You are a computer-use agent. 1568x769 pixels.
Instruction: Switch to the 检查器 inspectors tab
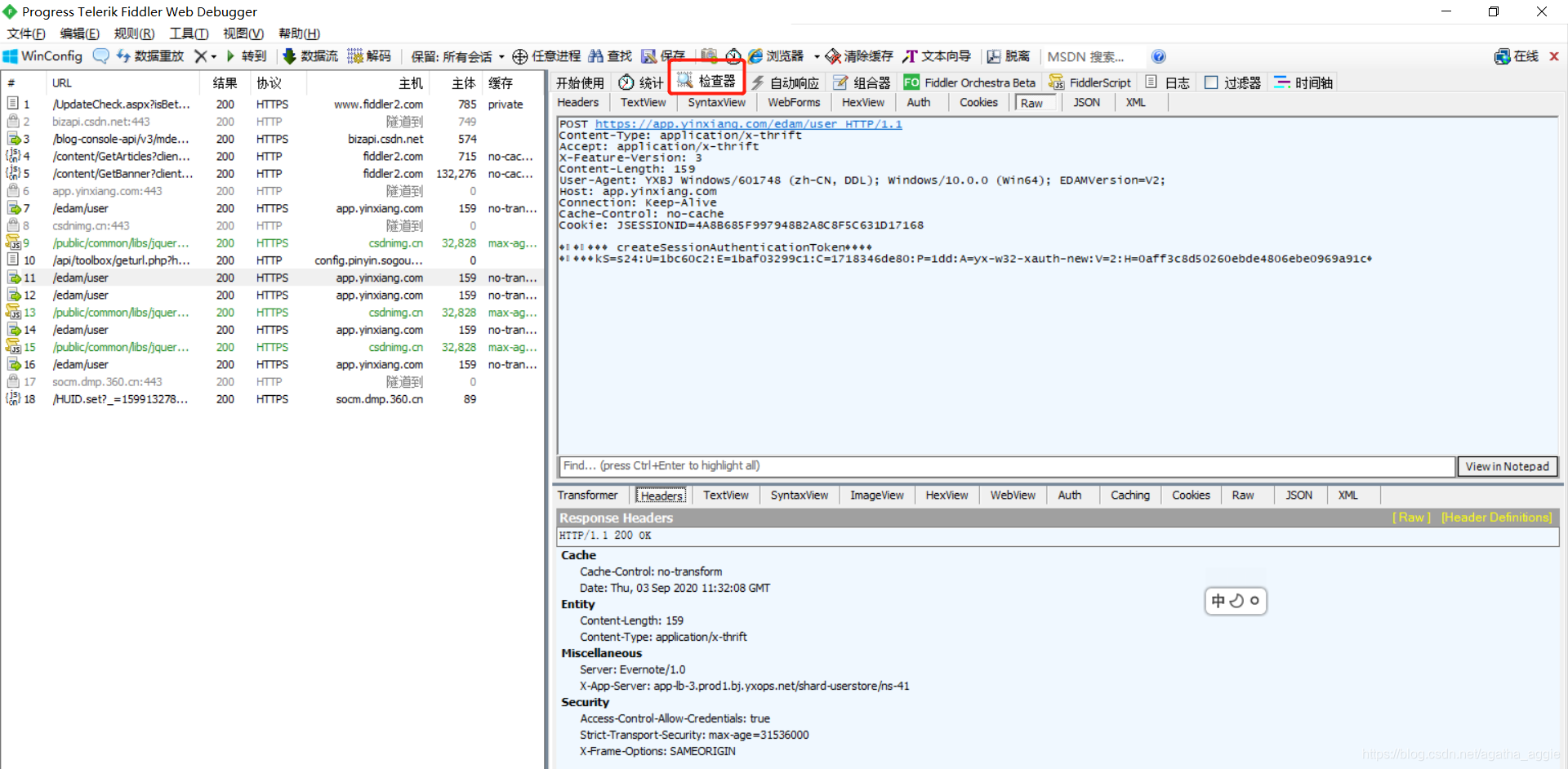pos(707,81)
